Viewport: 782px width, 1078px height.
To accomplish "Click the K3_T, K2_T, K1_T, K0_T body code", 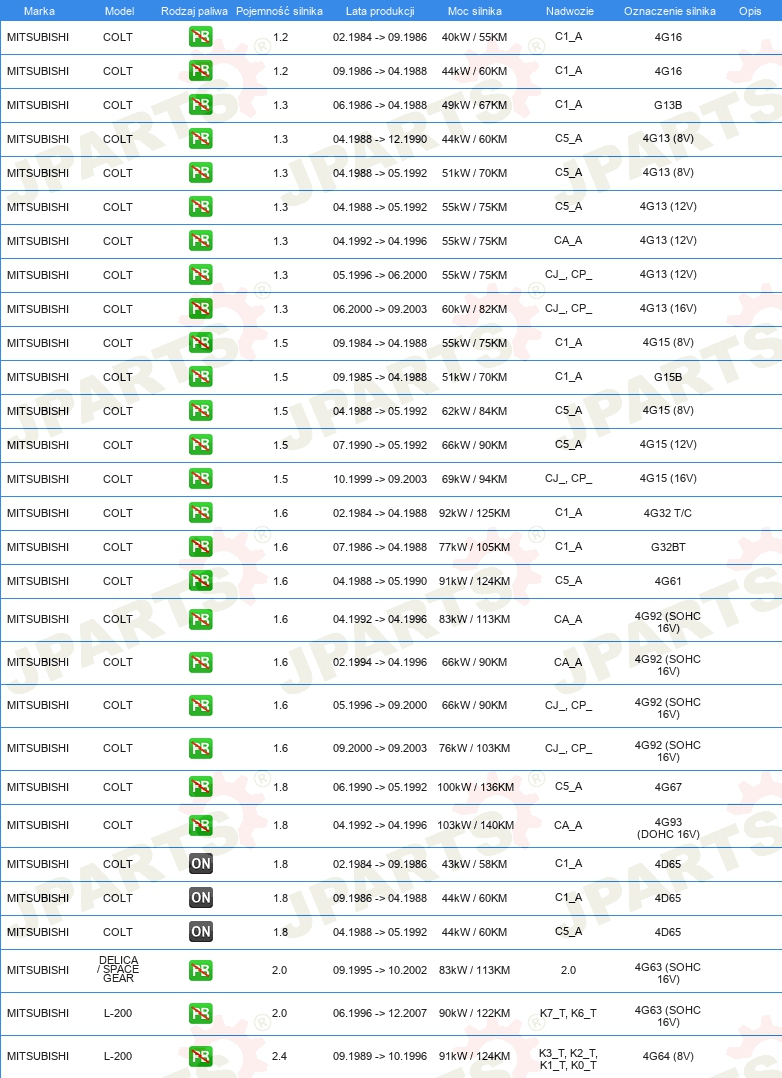I will click(x=568, y=1059).
